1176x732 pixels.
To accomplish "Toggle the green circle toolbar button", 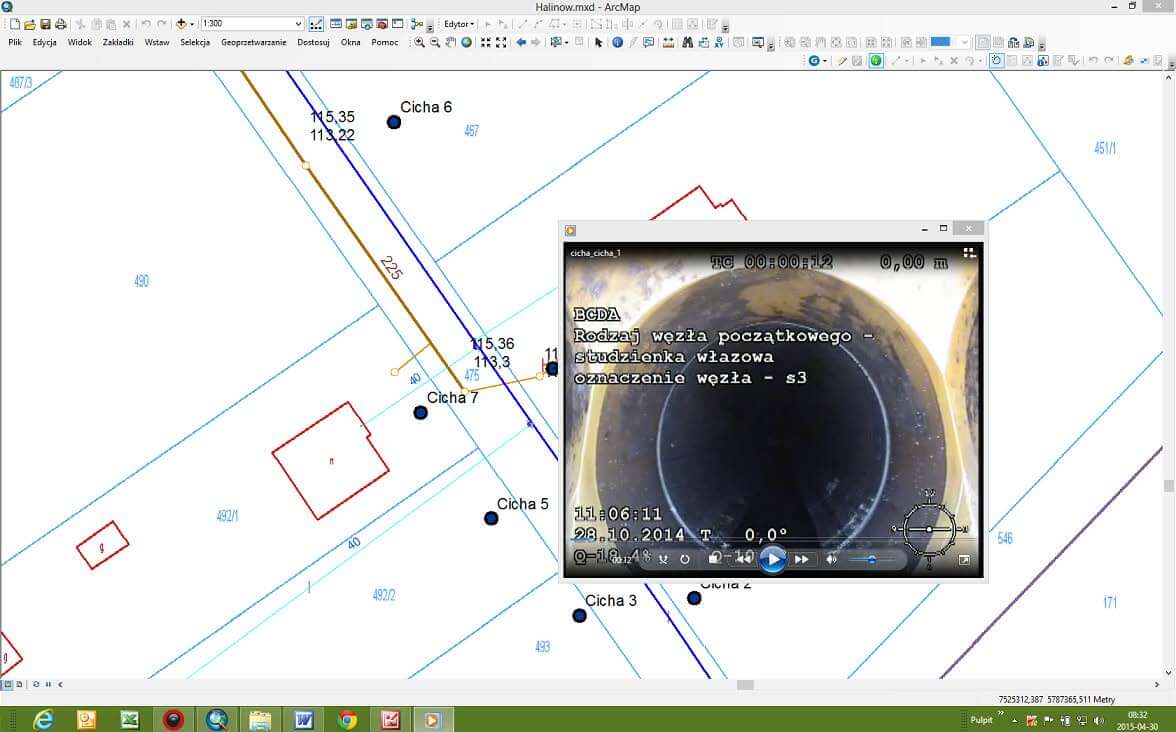I will point(876,61).
